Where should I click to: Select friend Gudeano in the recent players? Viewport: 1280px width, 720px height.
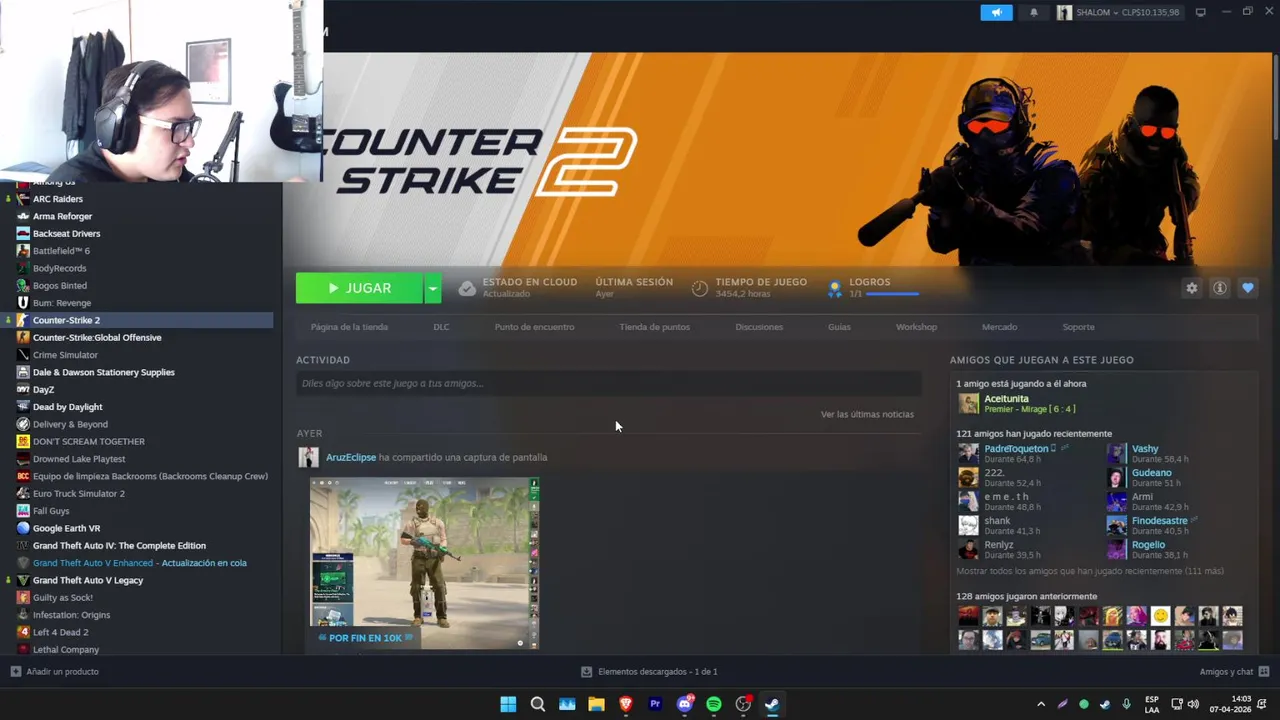1151,473
